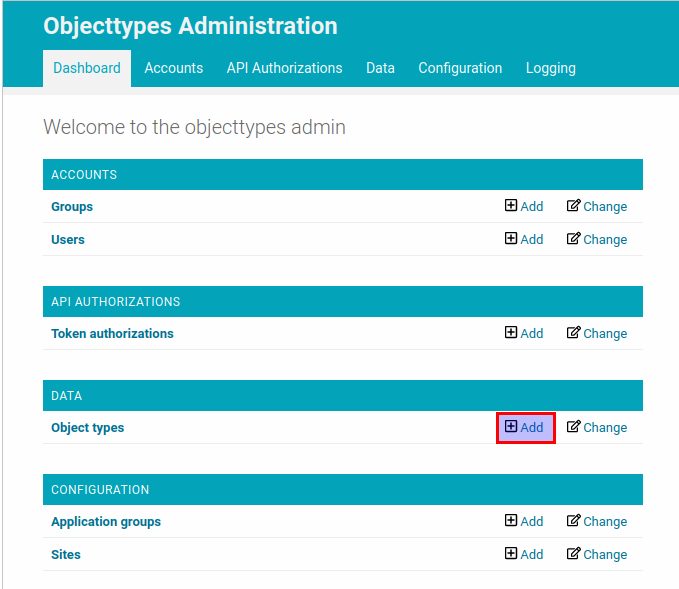Click plus icon for Token authorizations
The image size is (679, 589).
[511, 332]
